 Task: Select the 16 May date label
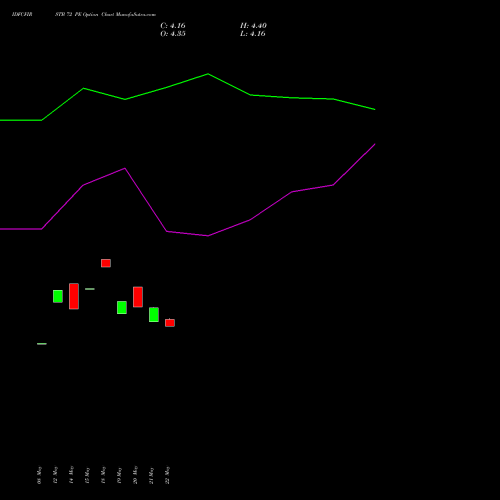point(103,475)
